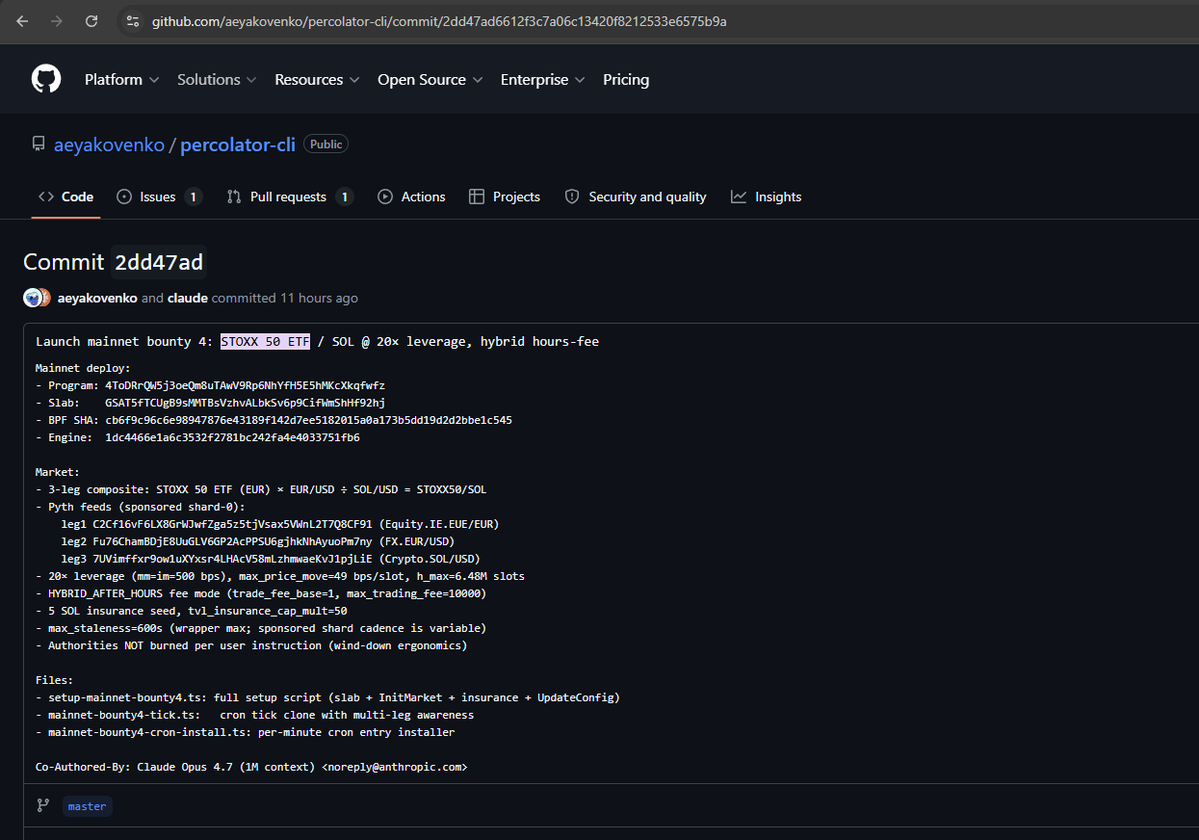Open GitHub home via Octocat logo

pos(46,79)
